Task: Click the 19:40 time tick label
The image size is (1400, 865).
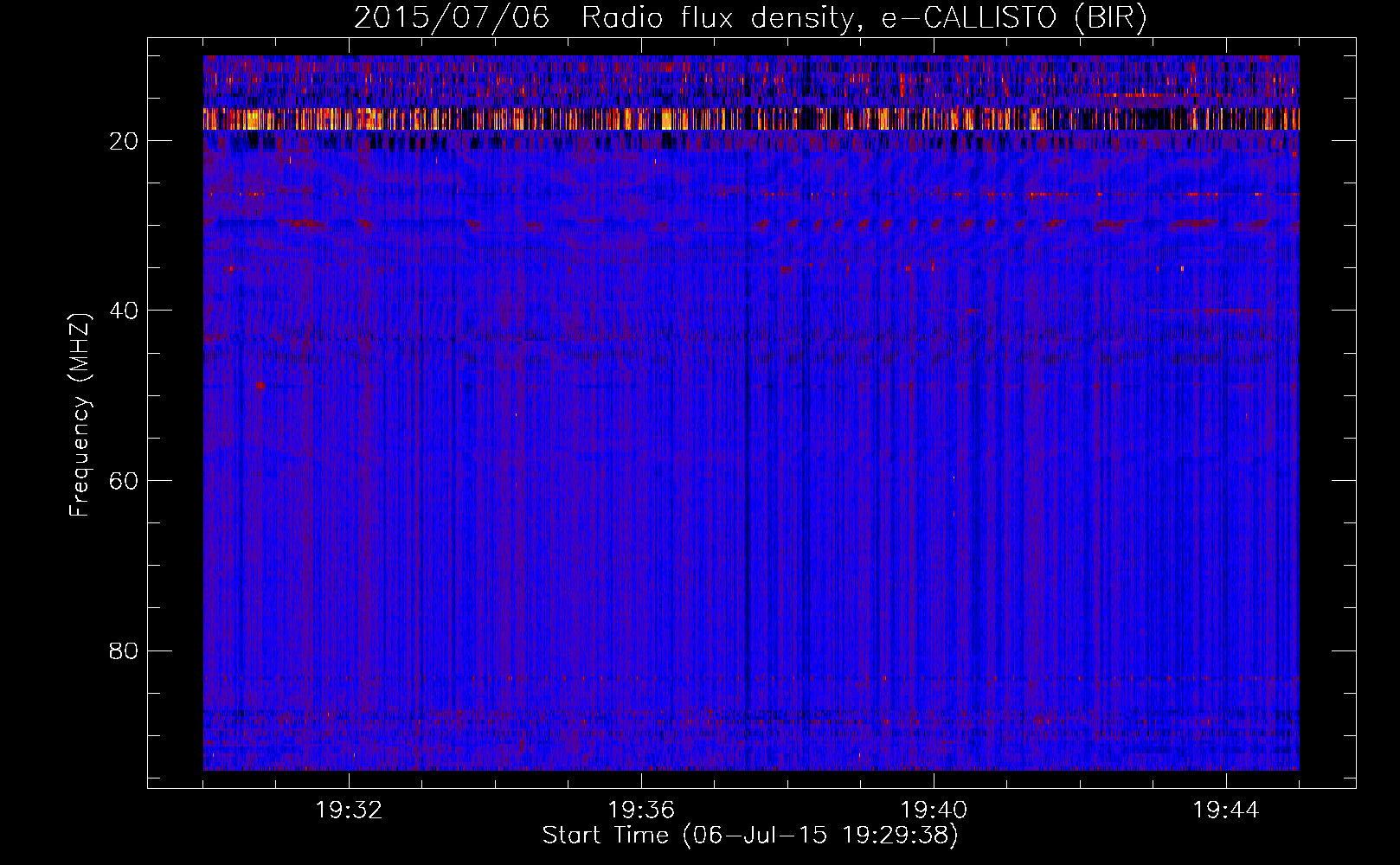Action: click(x=934, y=811)
